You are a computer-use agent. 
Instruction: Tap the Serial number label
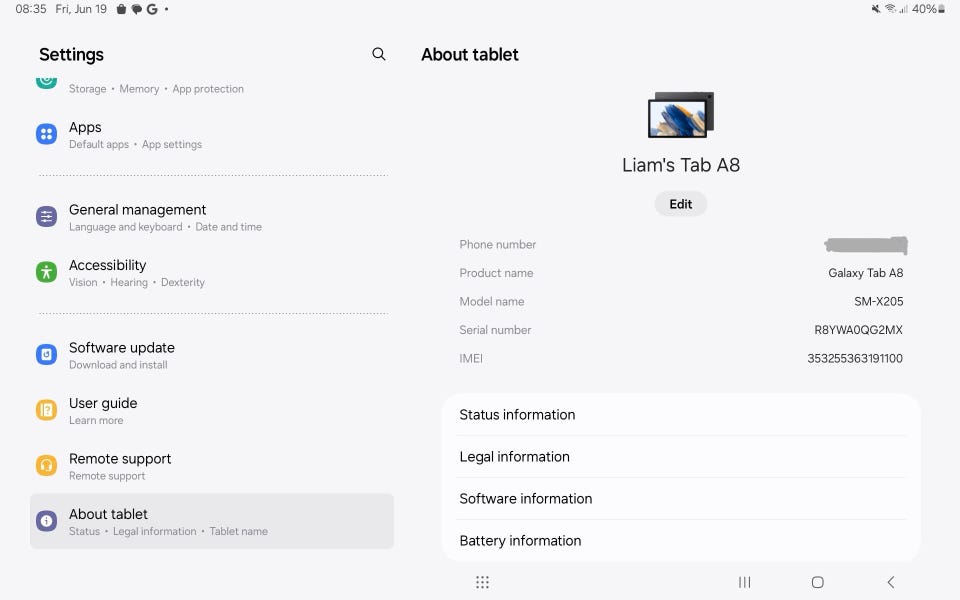click(x=495, y=330)
